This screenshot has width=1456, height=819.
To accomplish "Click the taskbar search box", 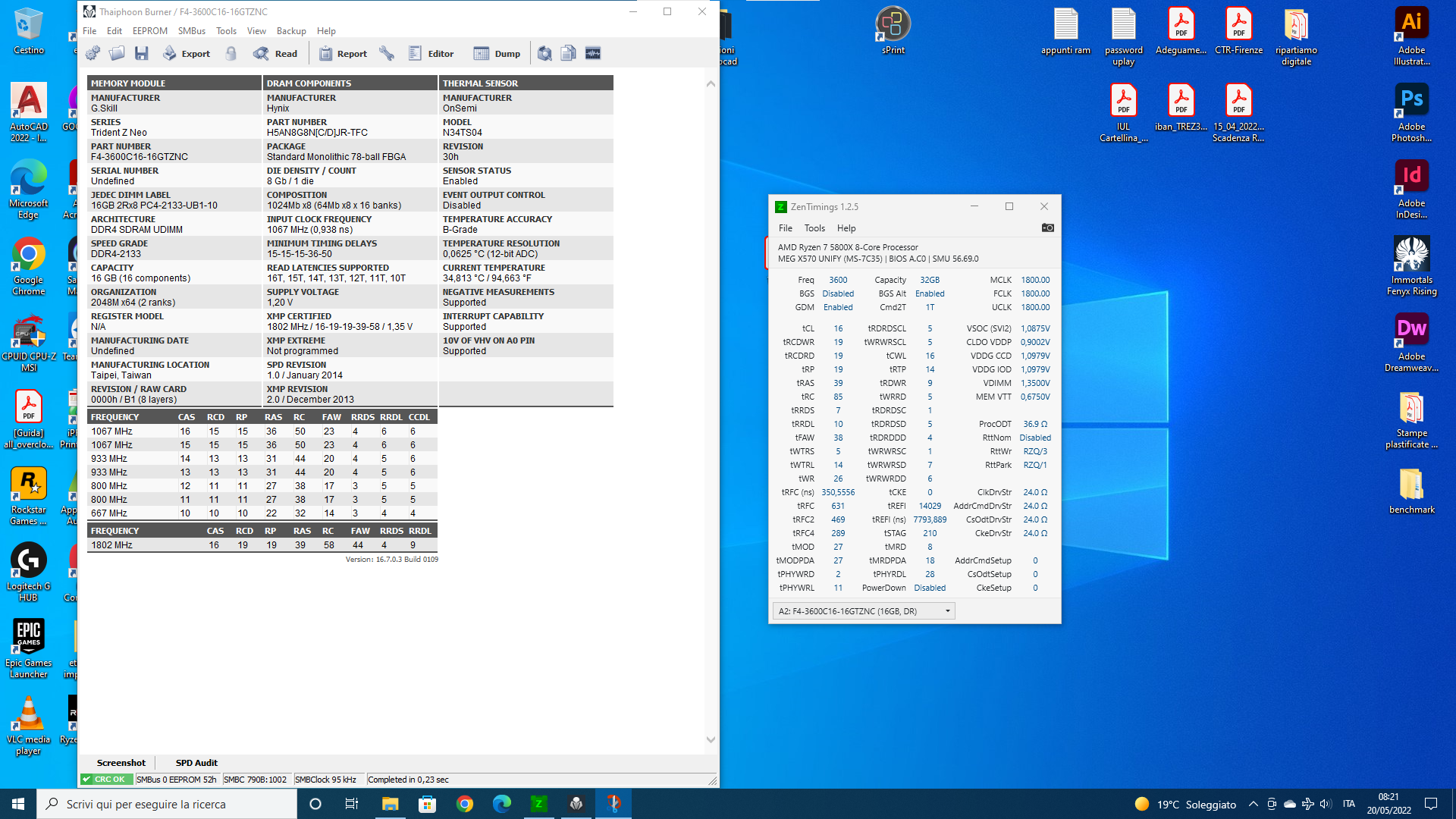I will pos(167,804).
